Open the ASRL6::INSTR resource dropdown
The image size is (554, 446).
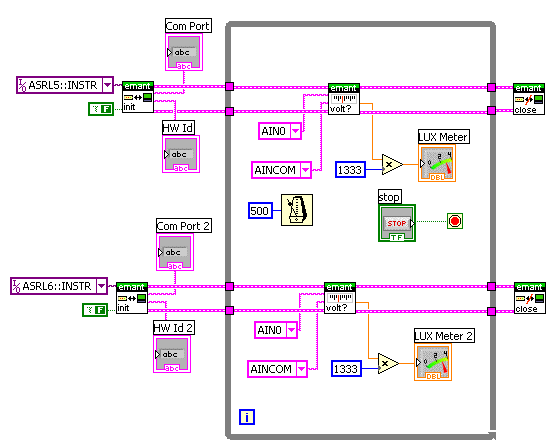coord(101,286)
